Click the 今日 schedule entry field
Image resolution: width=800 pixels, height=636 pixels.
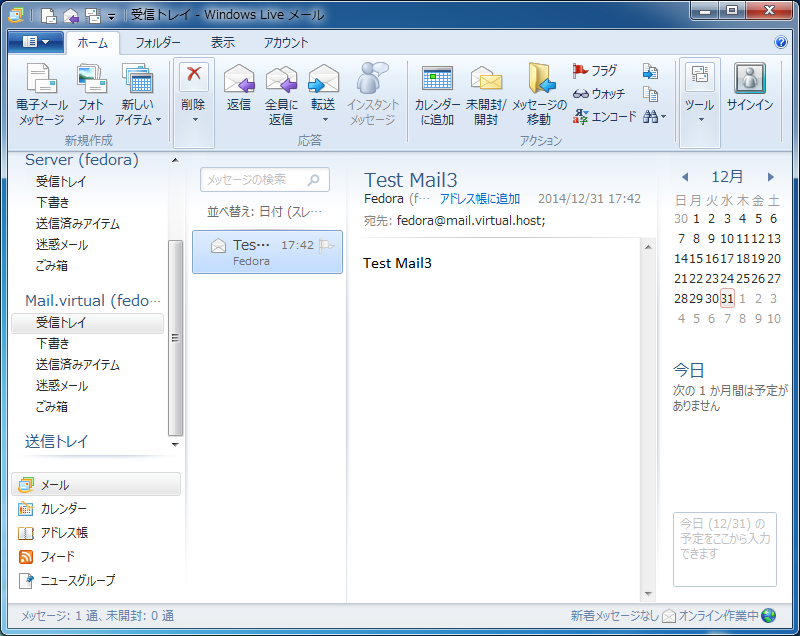point(724,549)
